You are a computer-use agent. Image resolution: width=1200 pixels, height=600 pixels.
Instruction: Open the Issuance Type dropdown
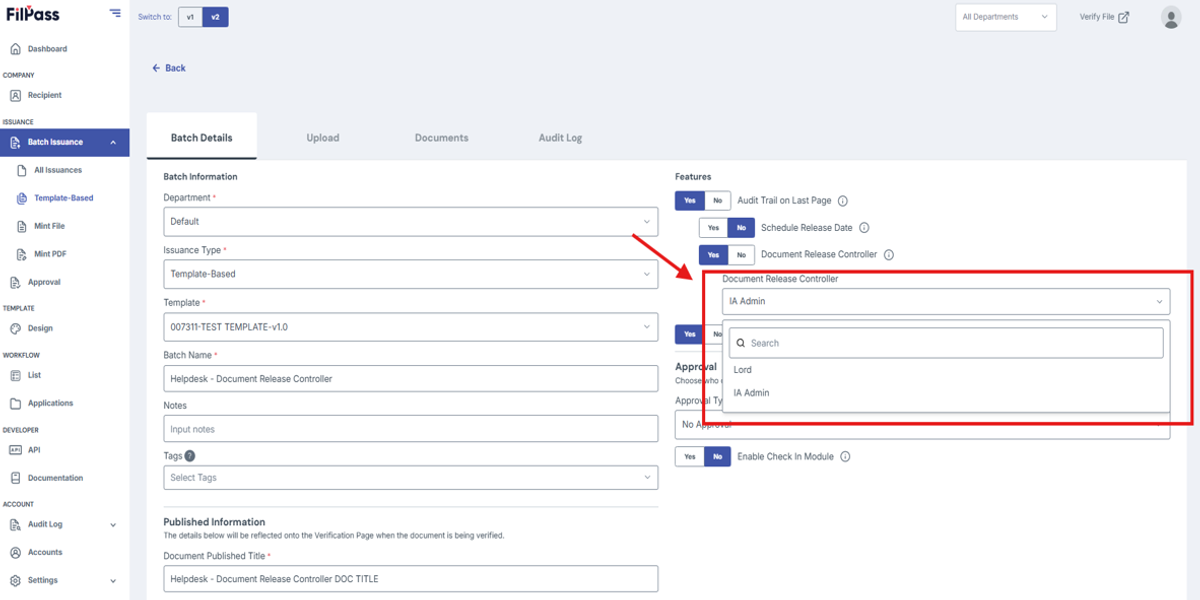411,273
